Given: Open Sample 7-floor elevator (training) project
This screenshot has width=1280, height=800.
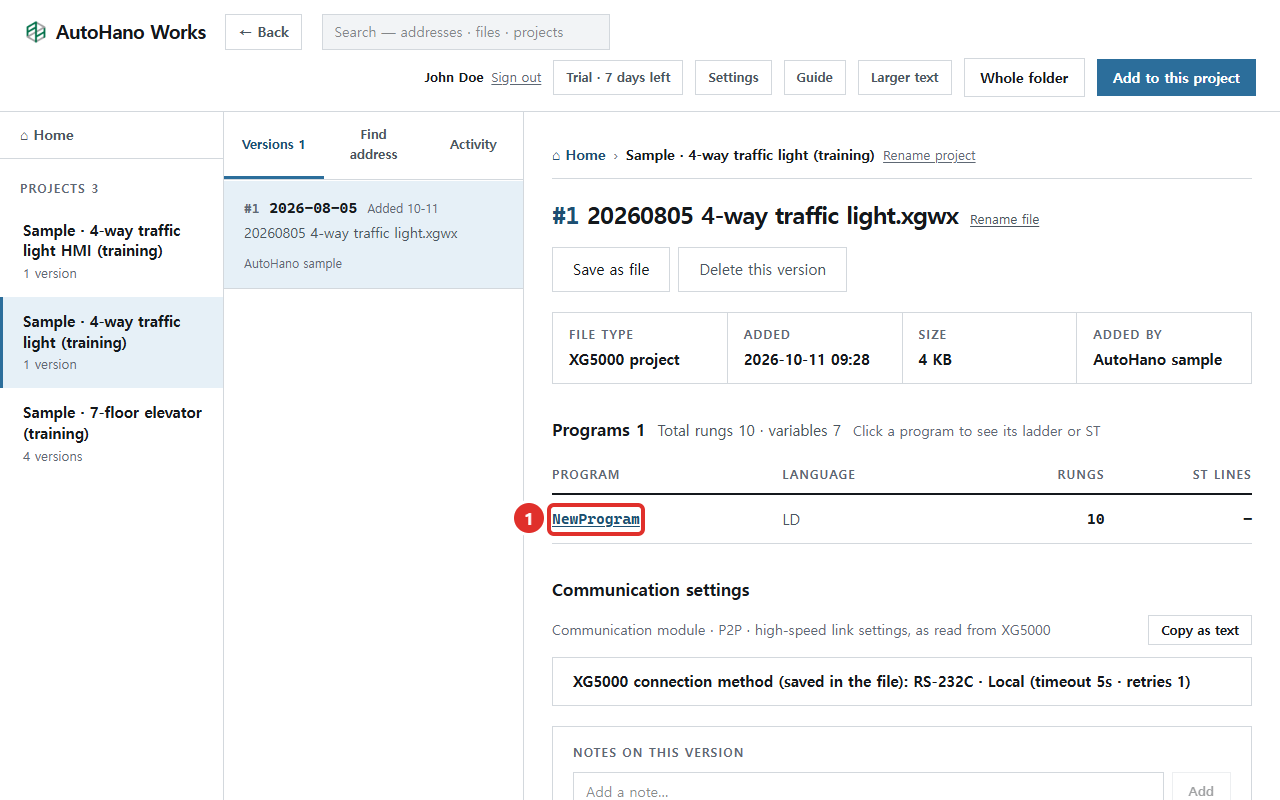Looking at the screenshot, I should 111,433.
